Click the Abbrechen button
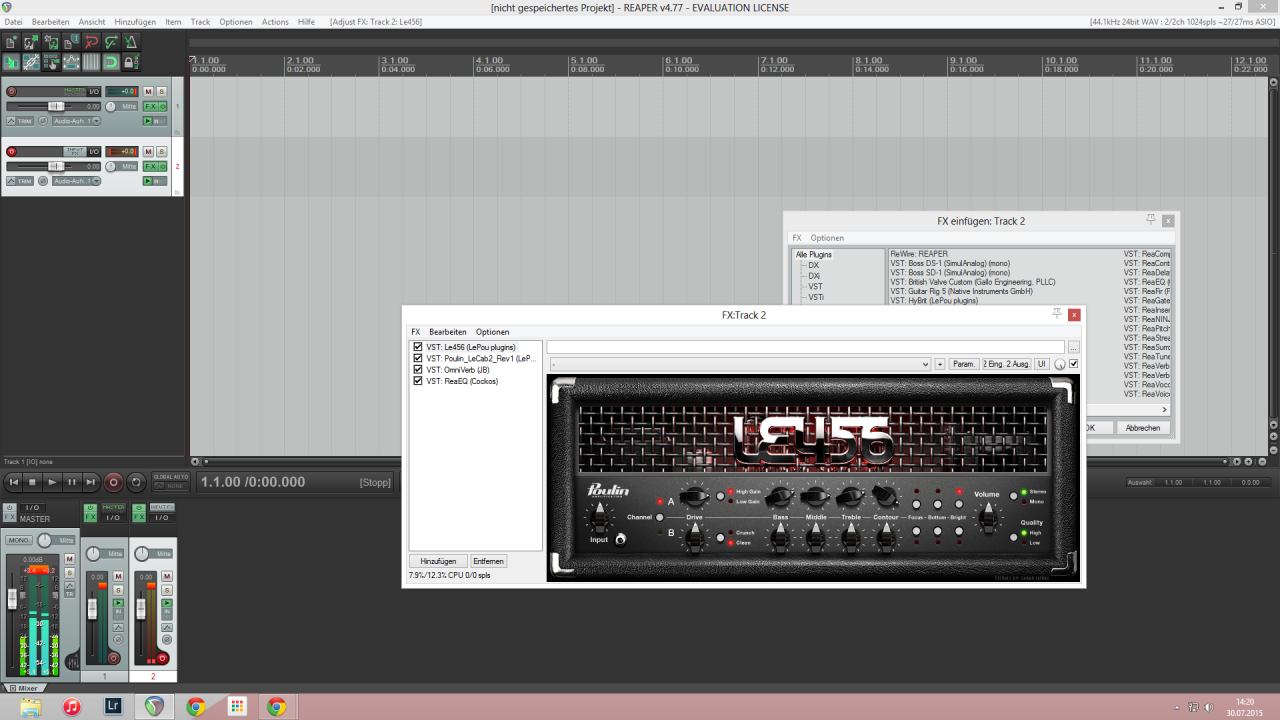 tap(1143, 428)
